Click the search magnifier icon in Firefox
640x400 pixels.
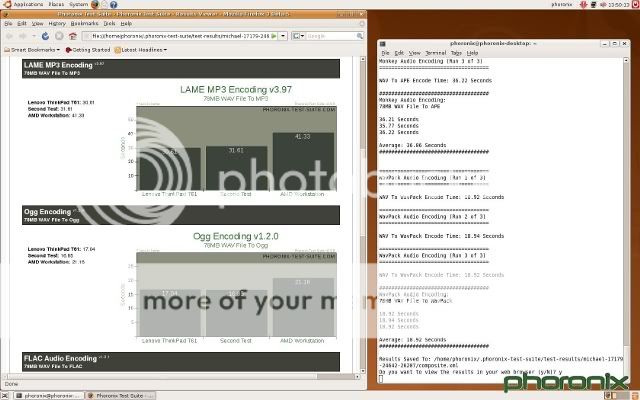pyautogui.click(x=360, y=36)
